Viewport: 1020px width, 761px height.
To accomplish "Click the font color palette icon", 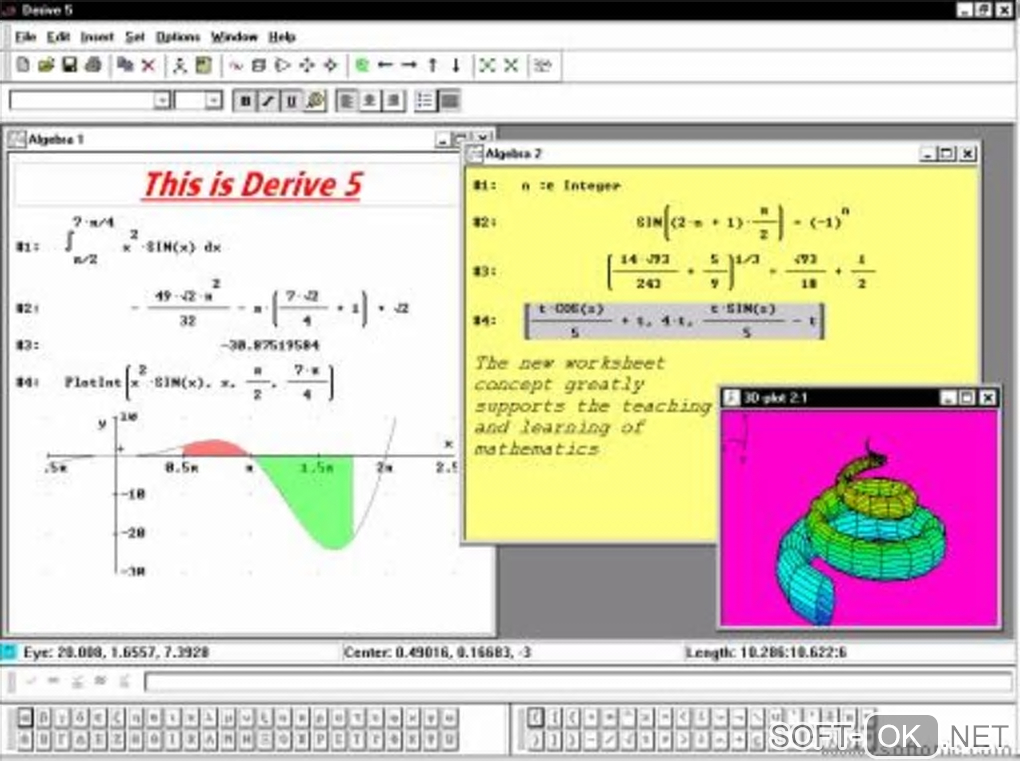I will click(x=315, y=101).
